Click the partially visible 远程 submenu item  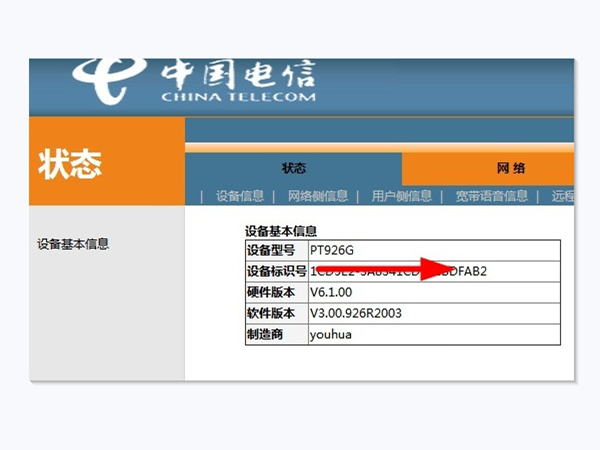click(562, 196)
